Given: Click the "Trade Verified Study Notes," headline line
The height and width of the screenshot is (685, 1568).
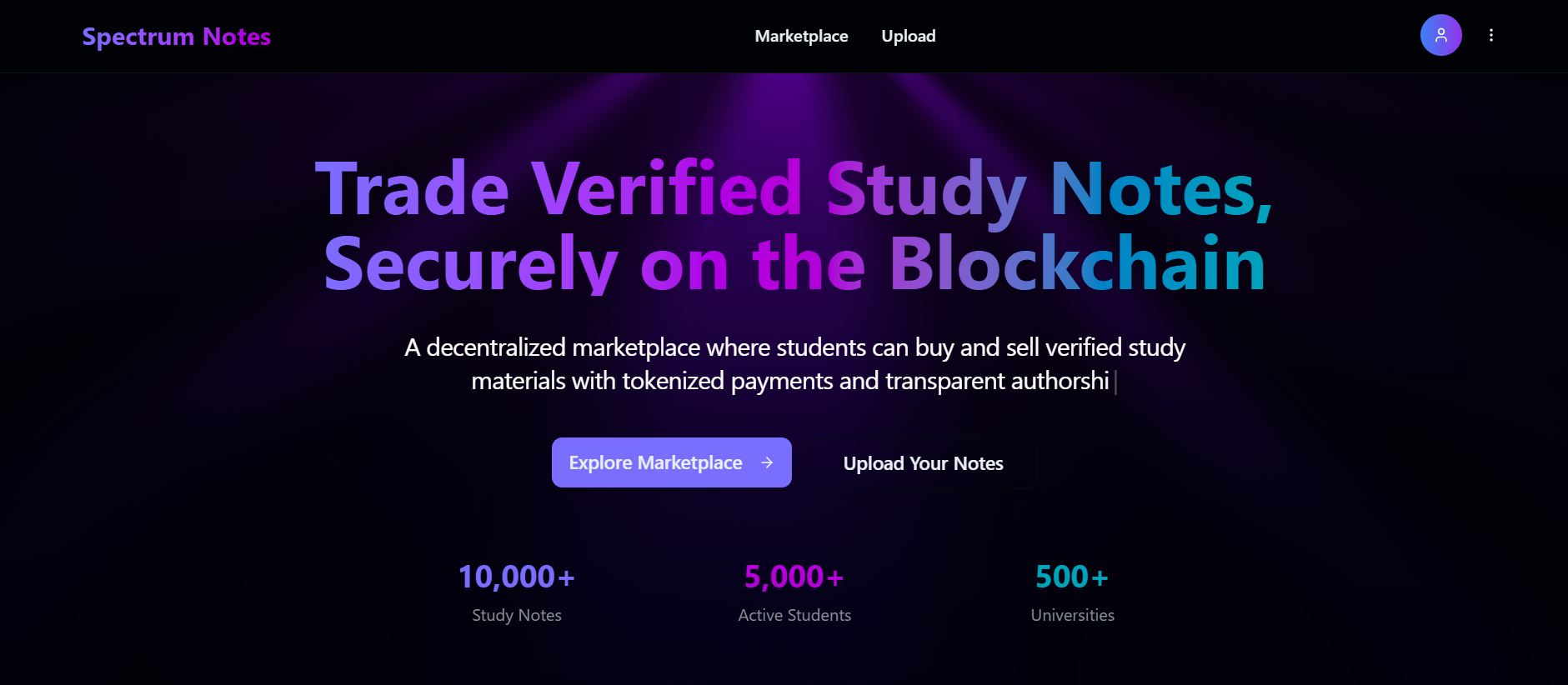Looking at the screenshot, I should click(x=793, y=189).
